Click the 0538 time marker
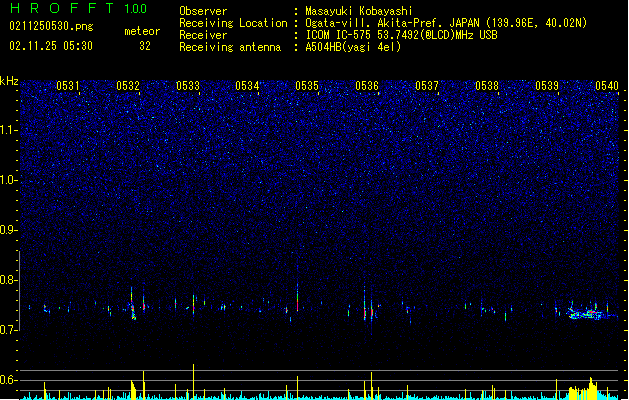 click(x=487, y=85)
